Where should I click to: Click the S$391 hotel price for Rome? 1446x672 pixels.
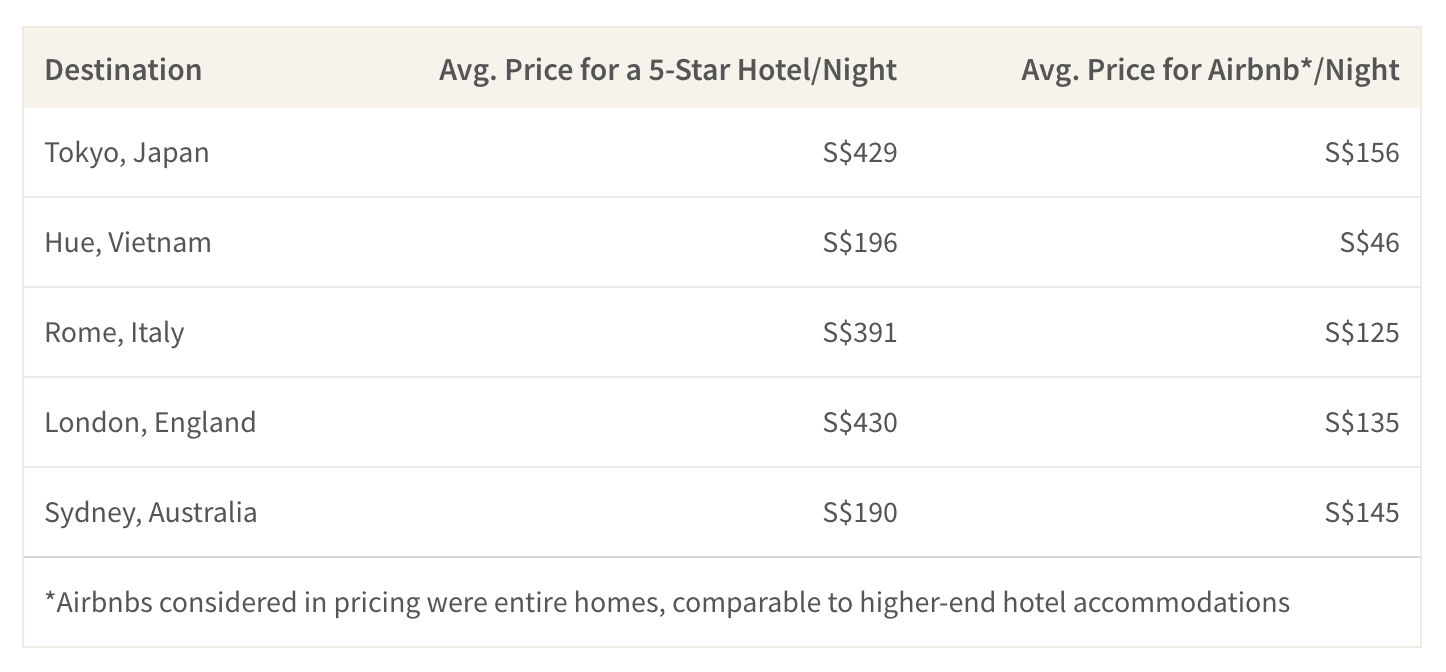coord(860,333)
